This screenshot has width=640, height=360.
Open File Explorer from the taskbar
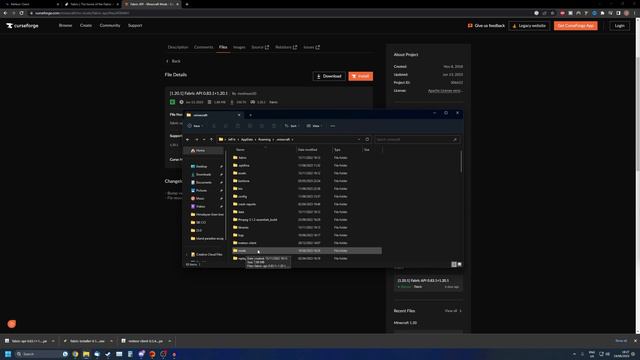click(x=86, y=354)
